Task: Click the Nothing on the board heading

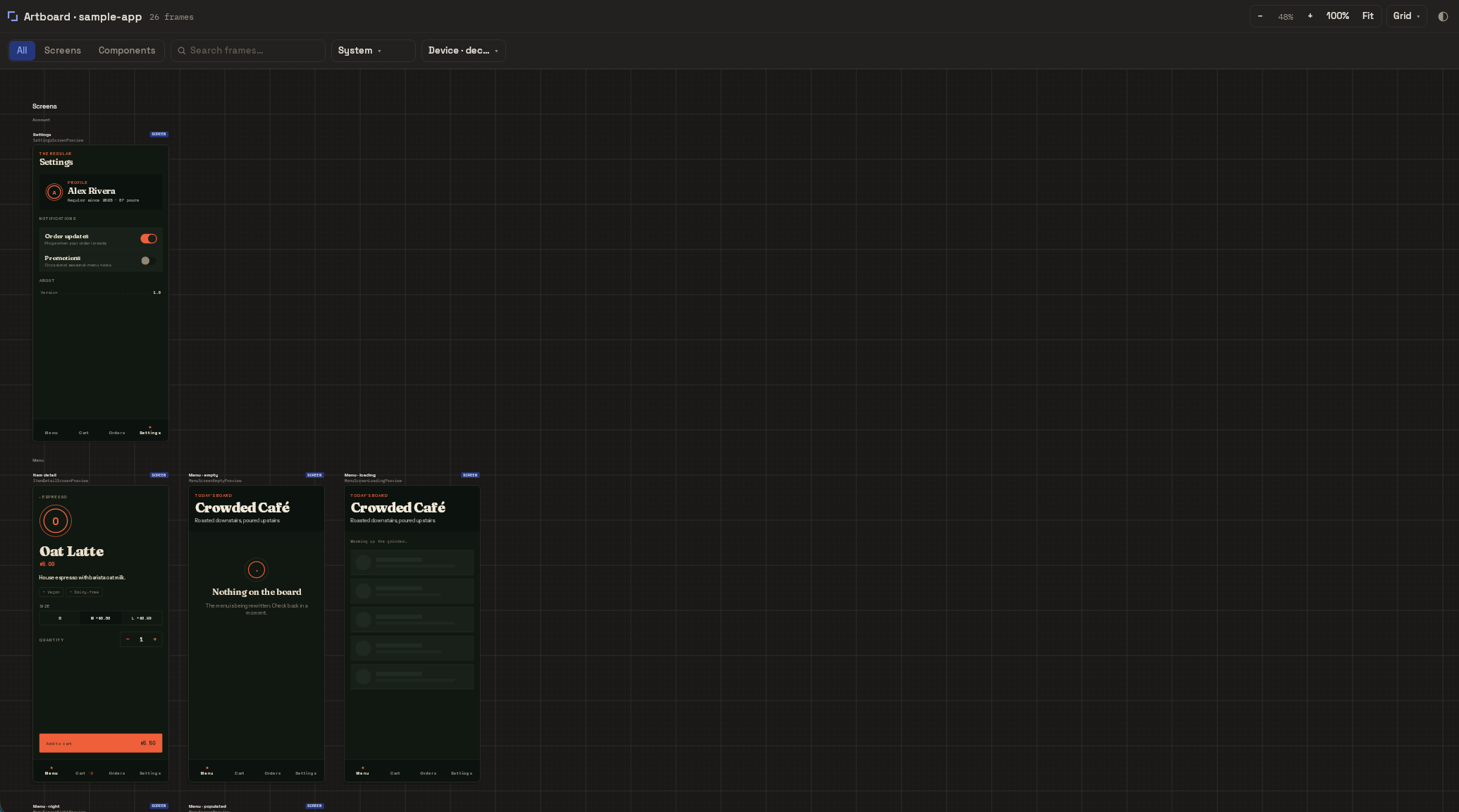Action: 257,592
